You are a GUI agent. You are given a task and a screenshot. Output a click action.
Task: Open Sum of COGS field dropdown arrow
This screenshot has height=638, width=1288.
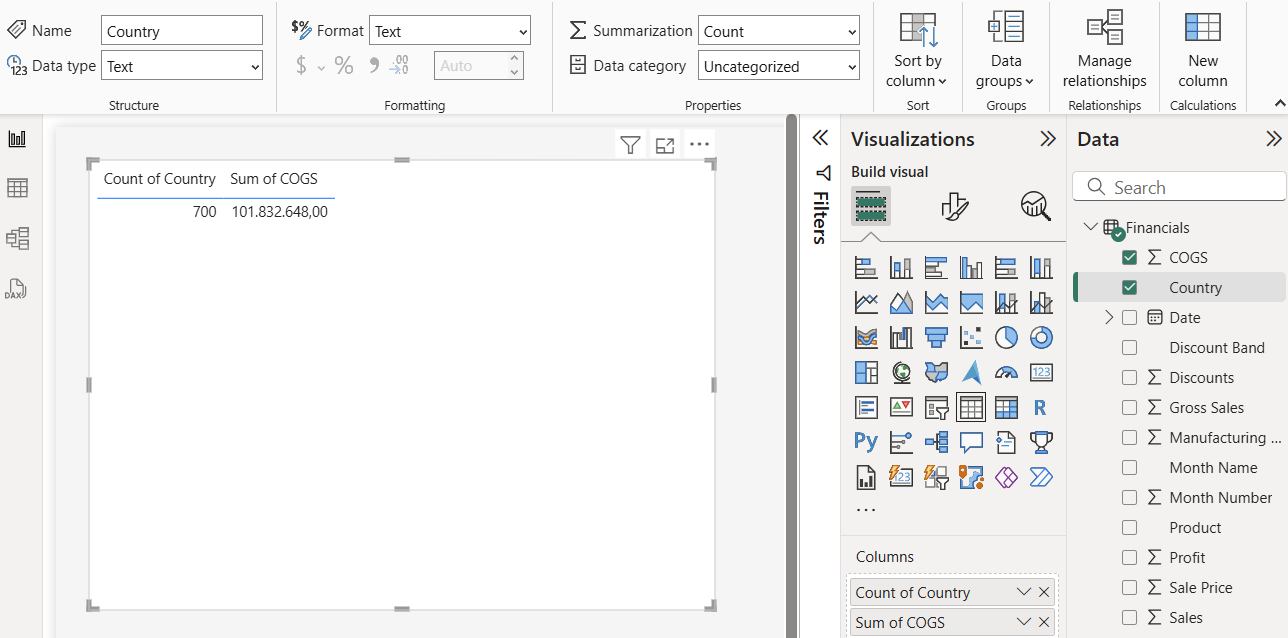point(1023,622)
